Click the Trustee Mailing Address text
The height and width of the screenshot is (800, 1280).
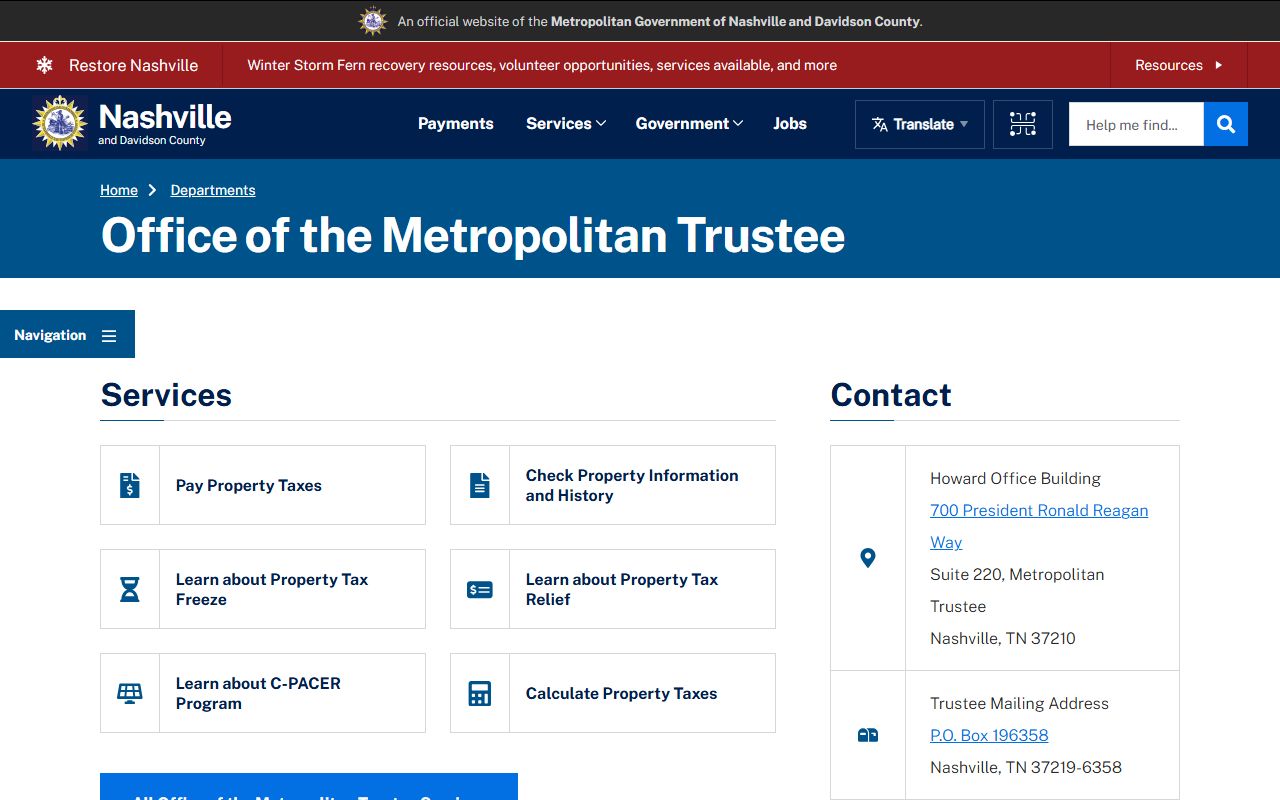(x=1019, y=703)
